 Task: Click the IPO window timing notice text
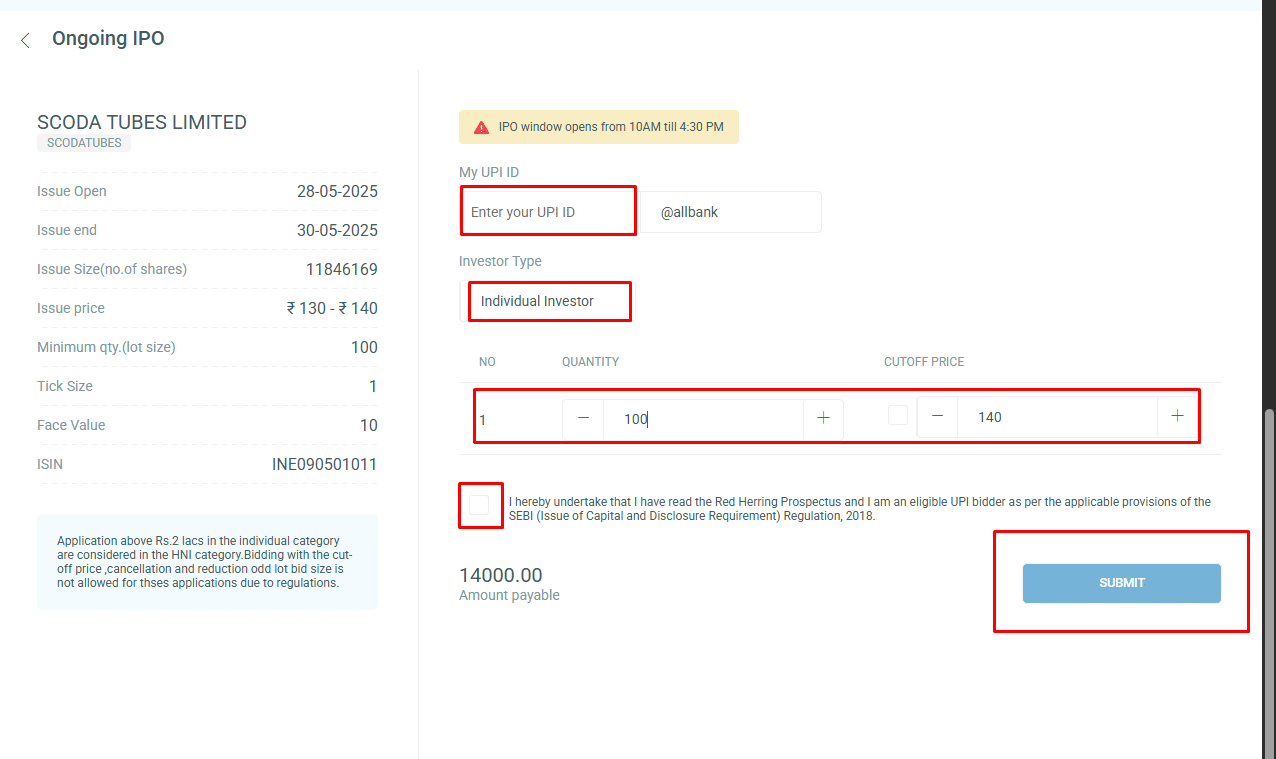611,127
